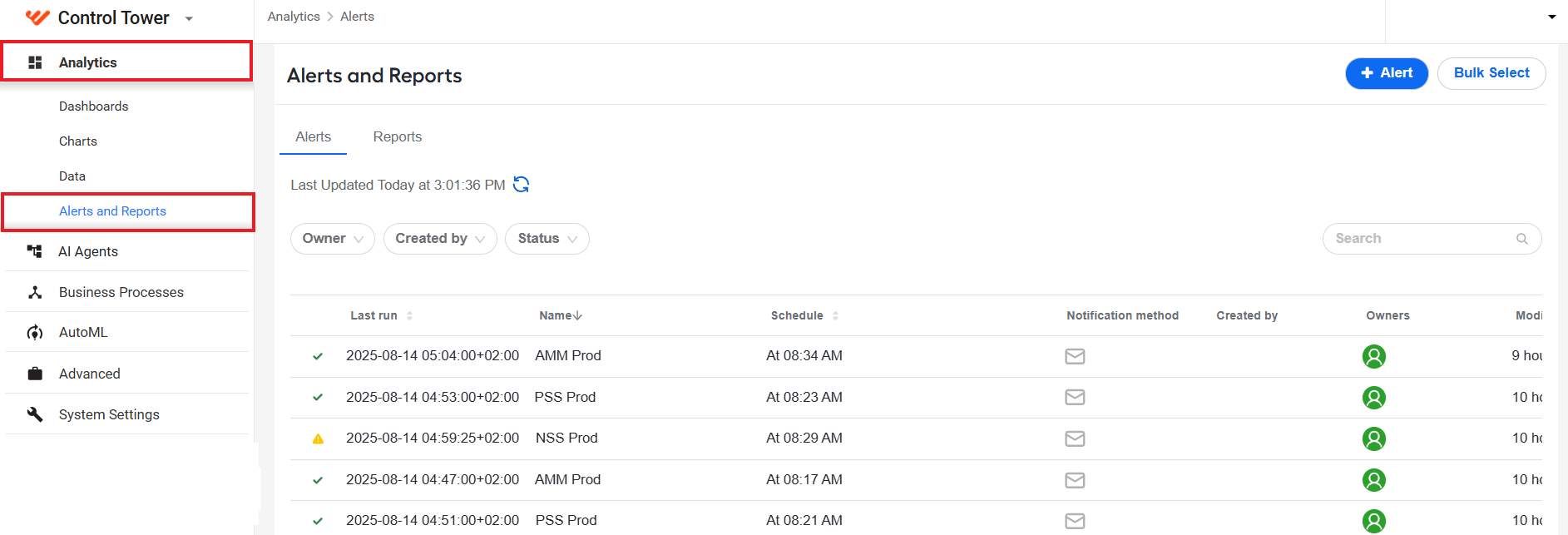The width and height of the screenshot is (1568, 535).
Task: Click the Analytics breadcrumb link
Action: tap(294, 17)
